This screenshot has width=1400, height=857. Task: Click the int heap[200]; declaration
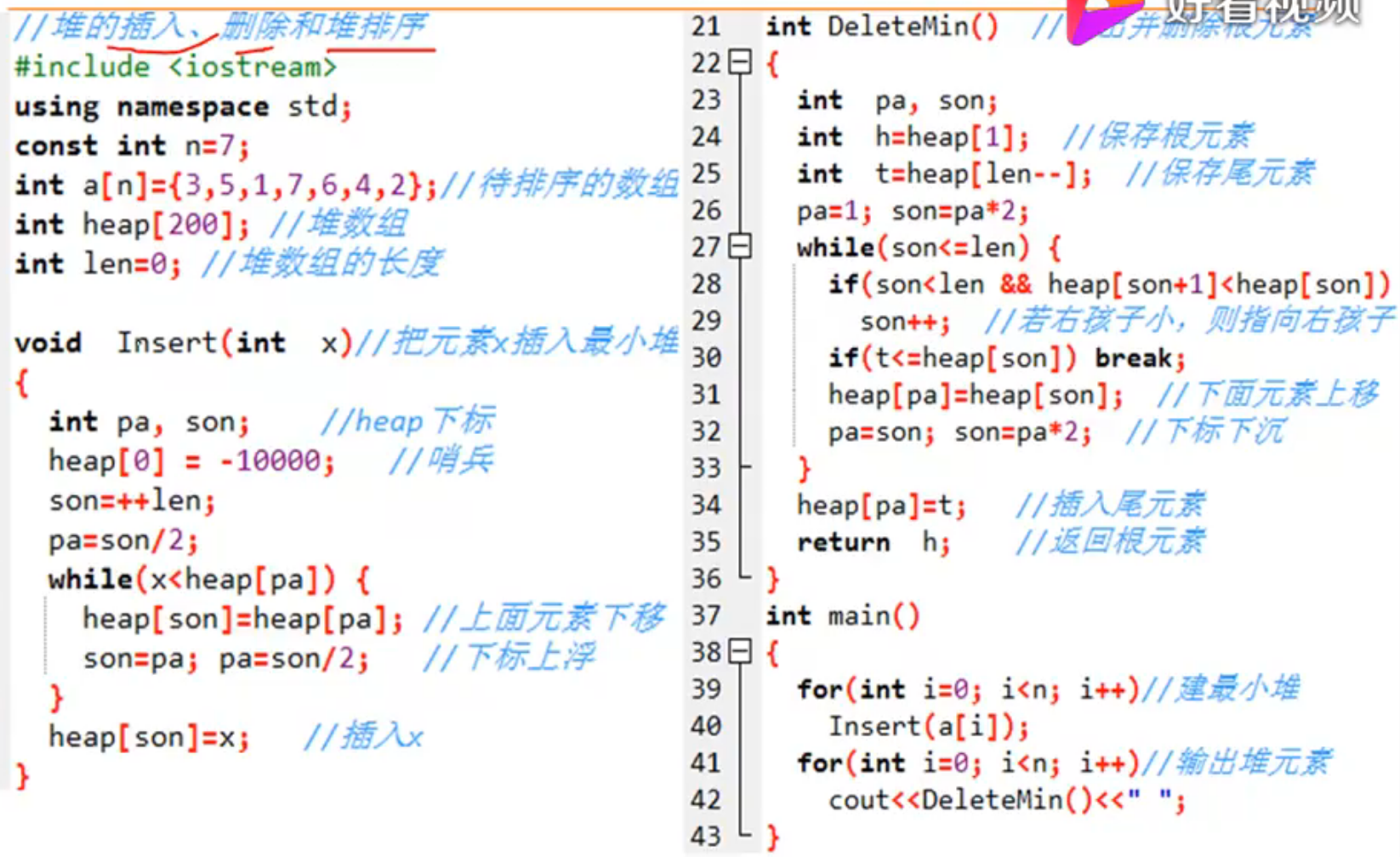[x=132, y=224]
